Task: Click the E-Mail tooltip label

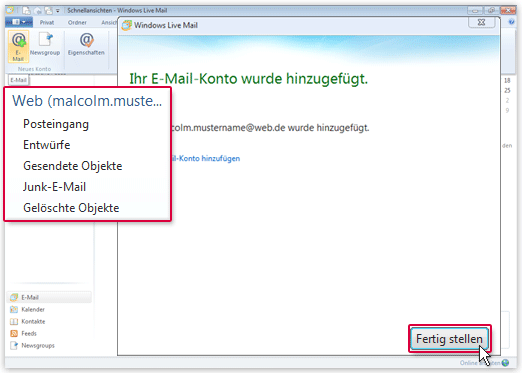Action: click(18, 80)
